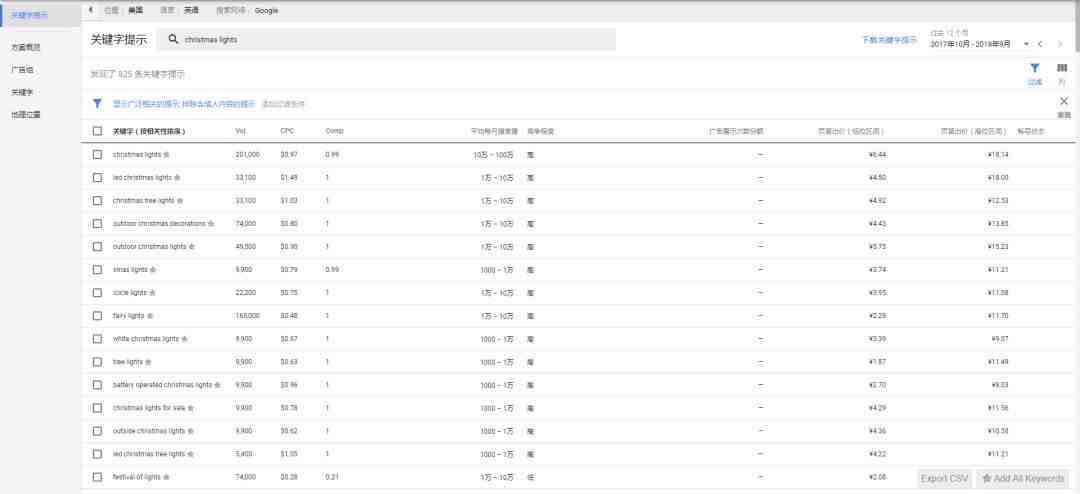Change the location setting 美国
The height and width of the screenshot is (494, 1080).
coord(136,10)
